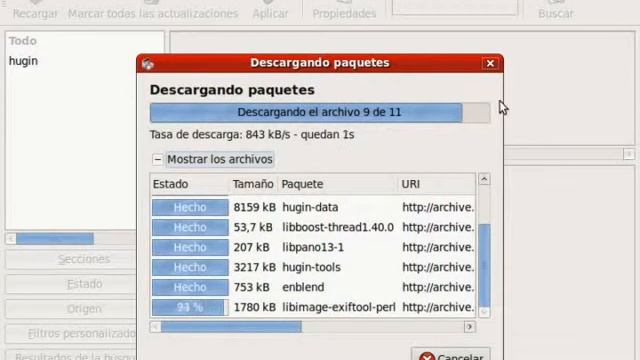Select the libpano13-1 package row
The width and height of the screenshot is (640, 360).
(313, 247)
